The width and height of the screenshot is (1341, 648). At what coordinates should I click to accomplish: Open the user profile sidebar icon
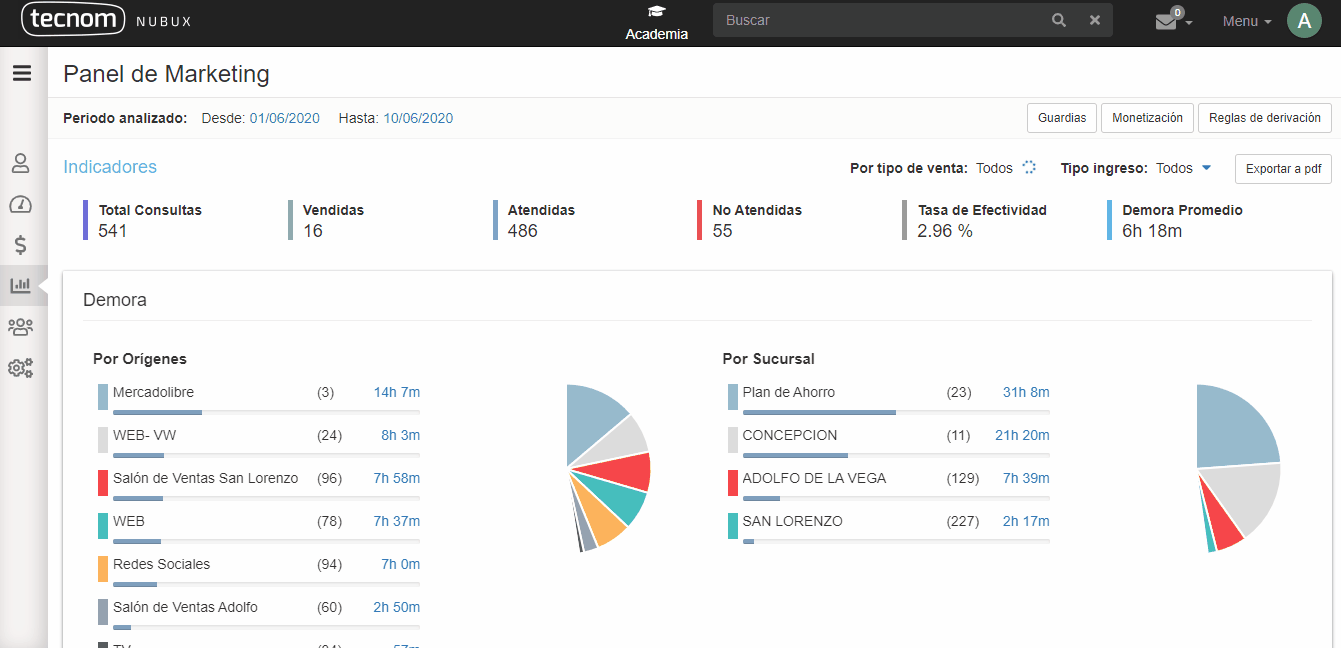click(x=20, y=163)
